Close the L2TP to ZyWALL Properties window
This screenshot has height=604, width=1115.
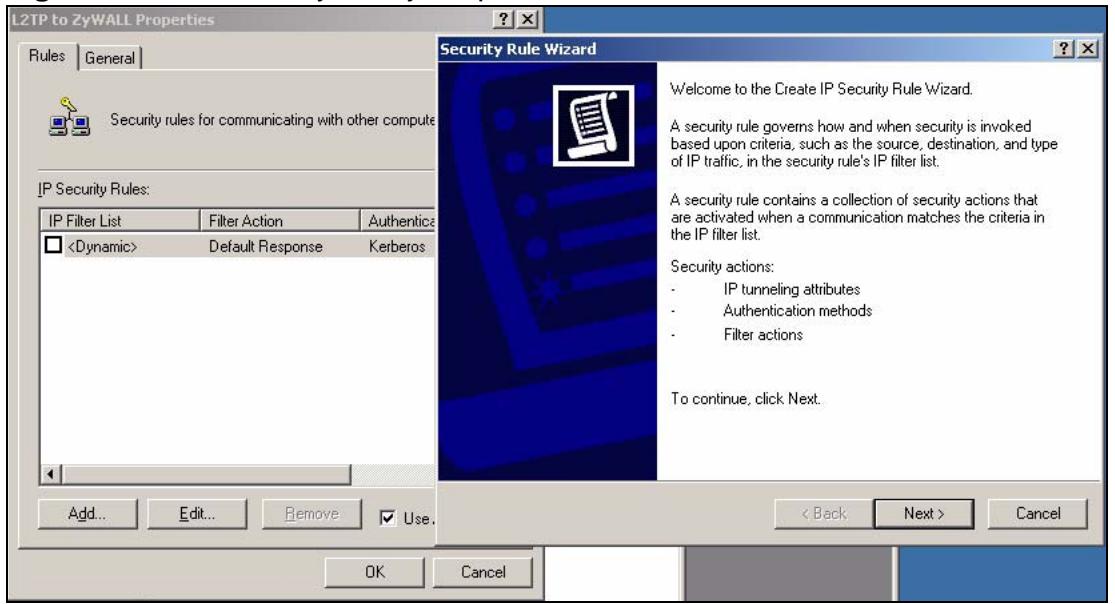527,19
